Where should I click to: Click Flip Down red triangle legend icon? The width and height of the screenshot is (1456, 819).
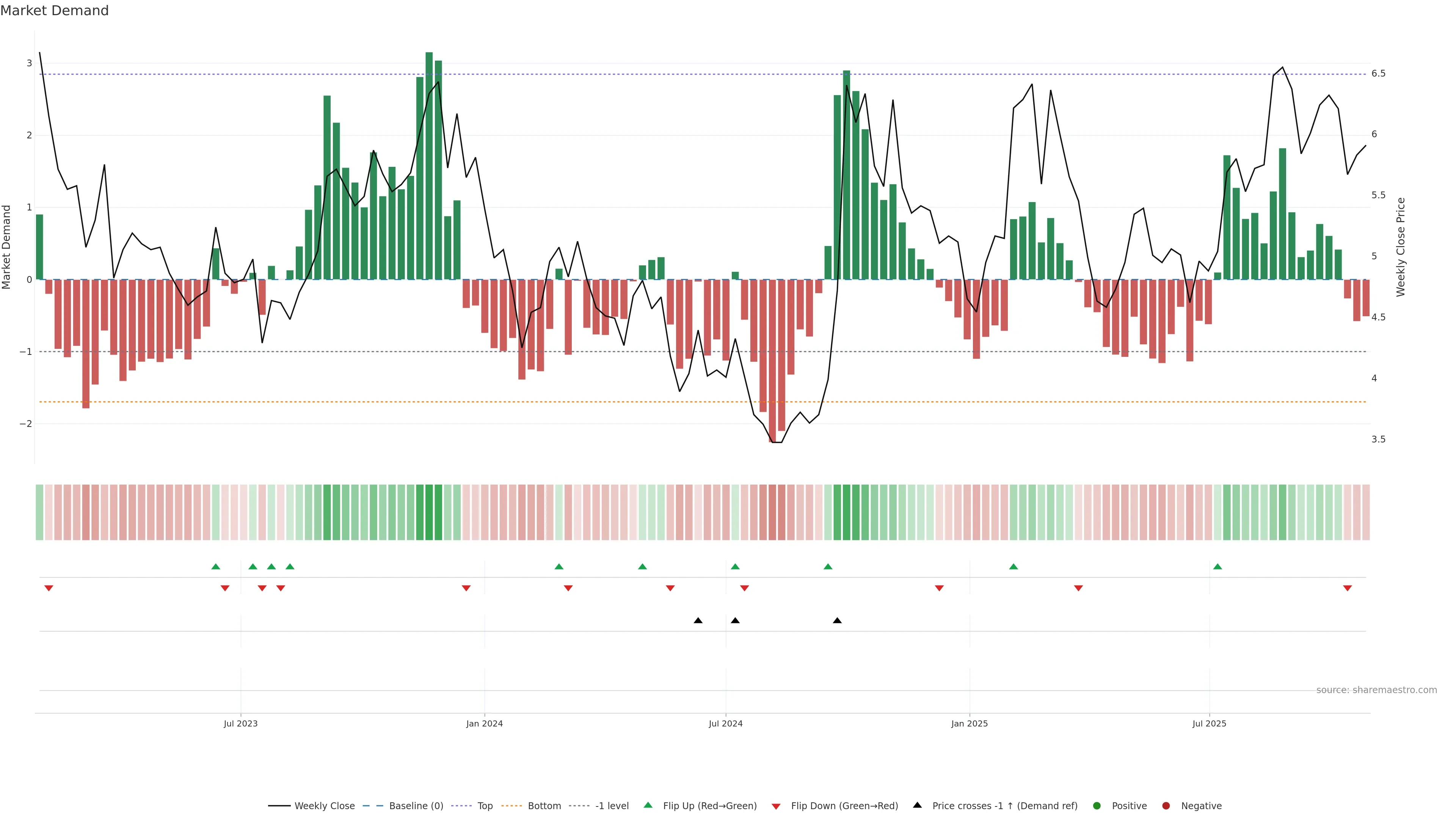(x=776, y=806)
